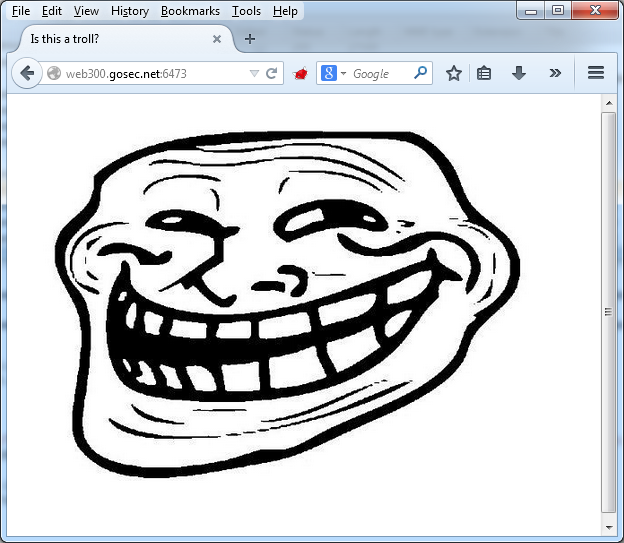This screenshot has width=624, height=543.
Task: Open the Edit menu
Action: tap(52, 11)
